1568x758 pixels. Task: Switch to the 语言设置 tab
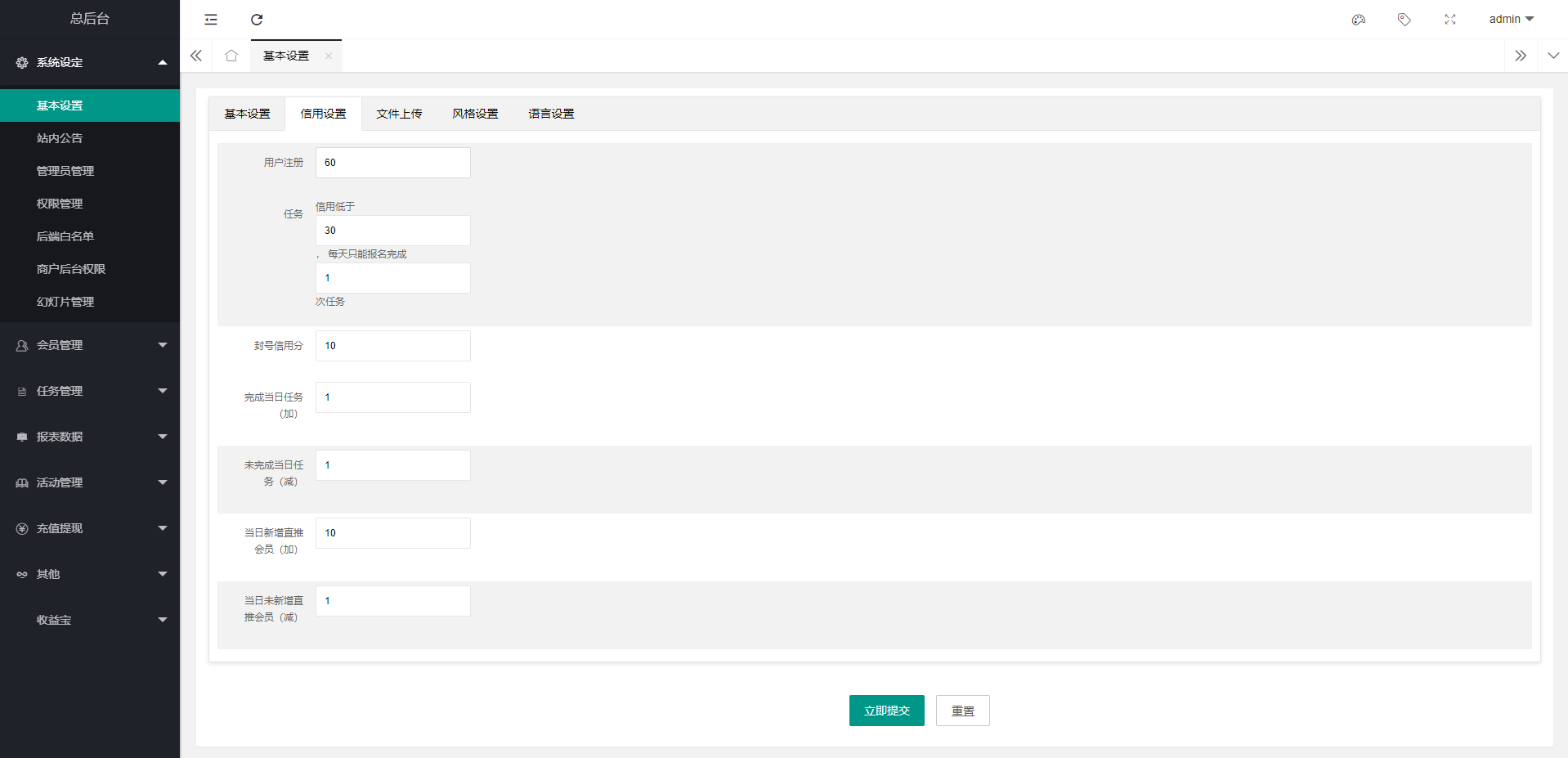551,114
